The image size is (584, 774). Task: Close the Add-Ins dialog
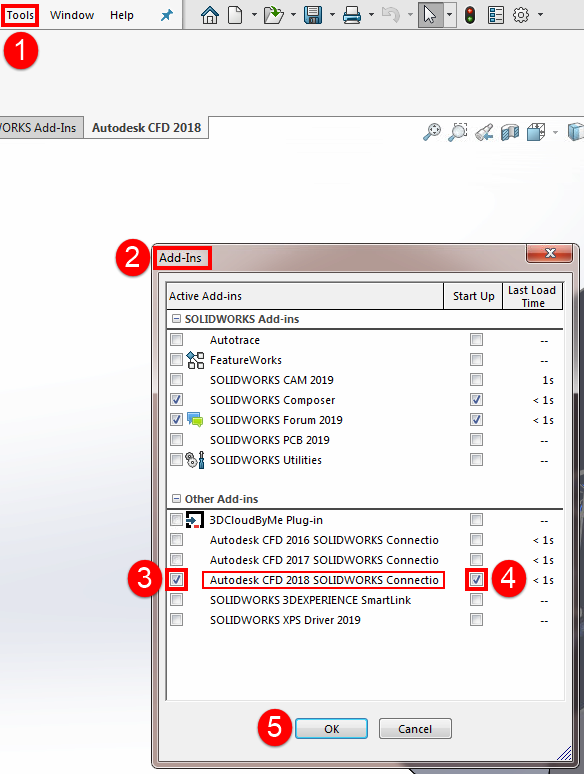[x=550, y=254]
